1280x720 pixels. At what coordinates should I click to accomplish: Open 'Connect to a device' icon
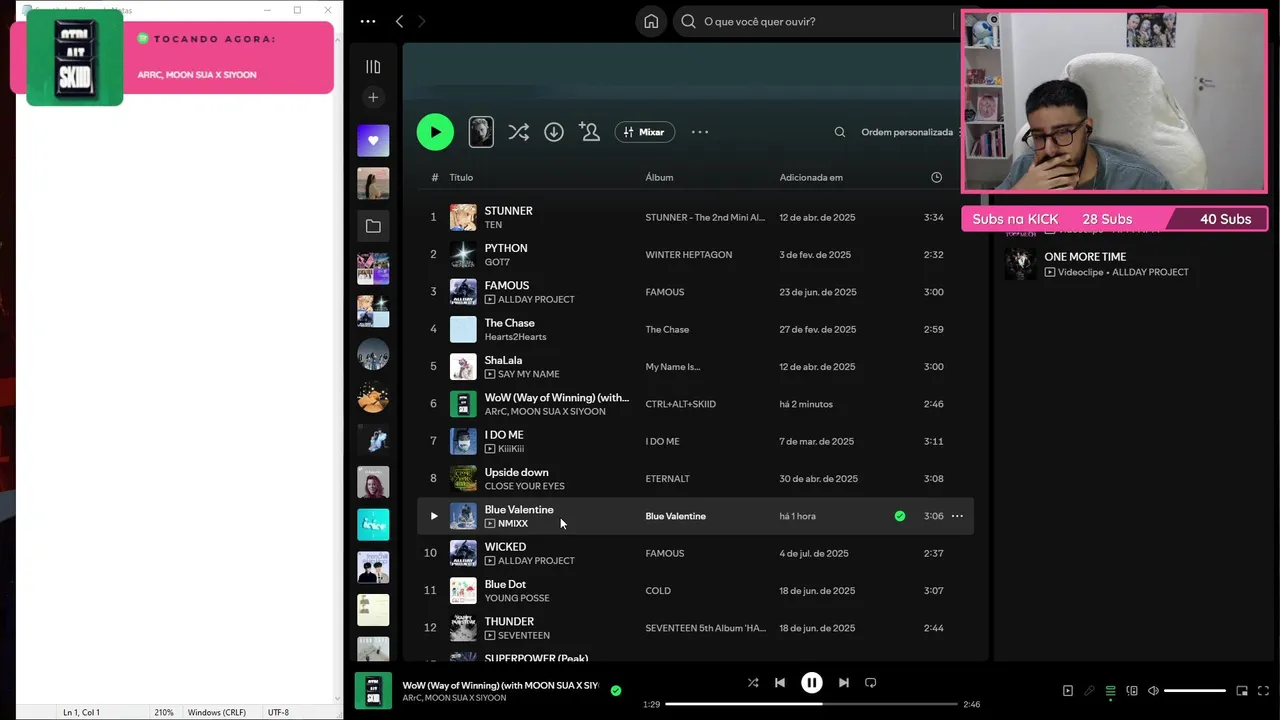(1132, 691)
